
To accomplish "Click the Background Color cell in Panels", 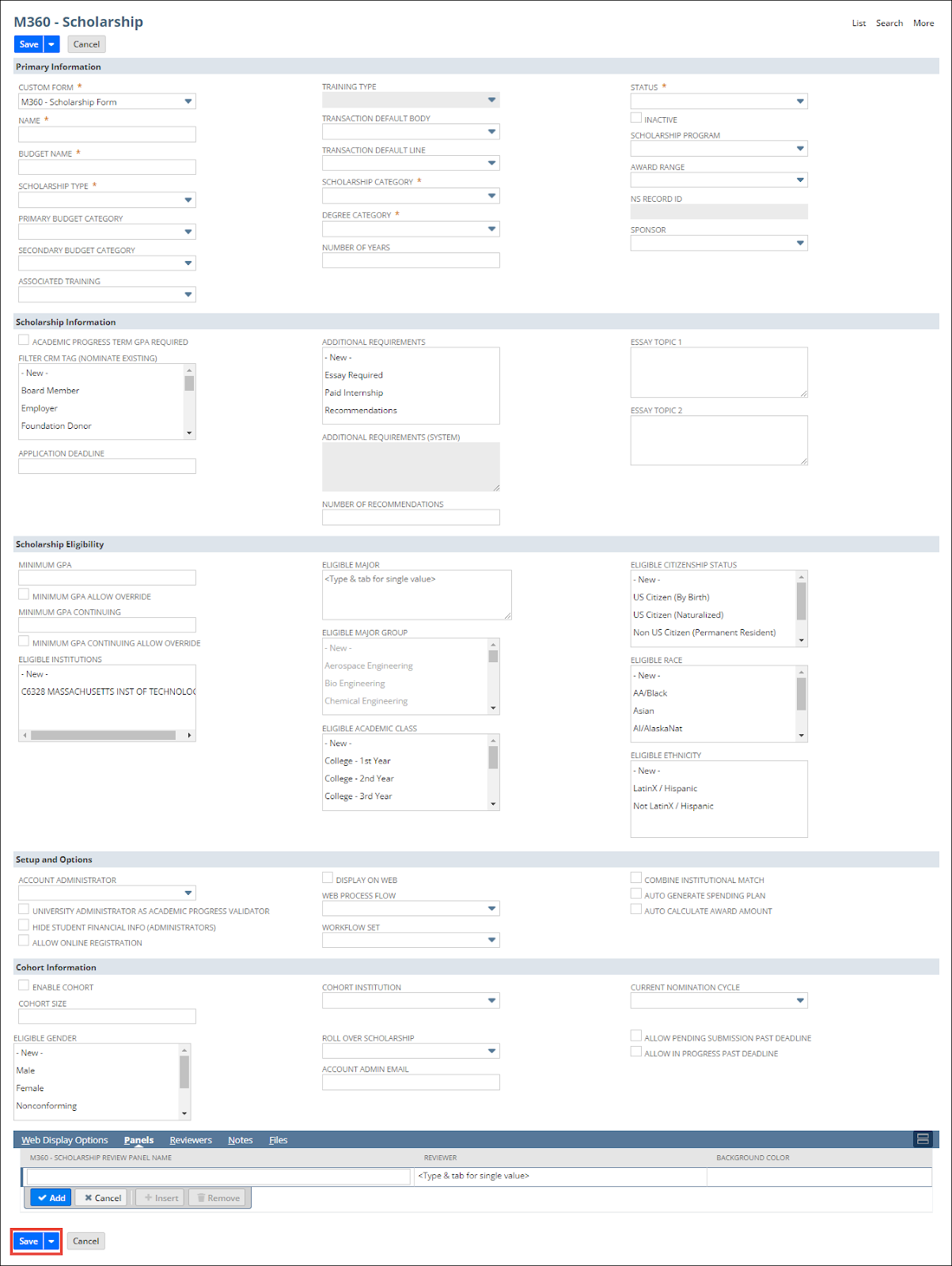I will coord(818,1177).
